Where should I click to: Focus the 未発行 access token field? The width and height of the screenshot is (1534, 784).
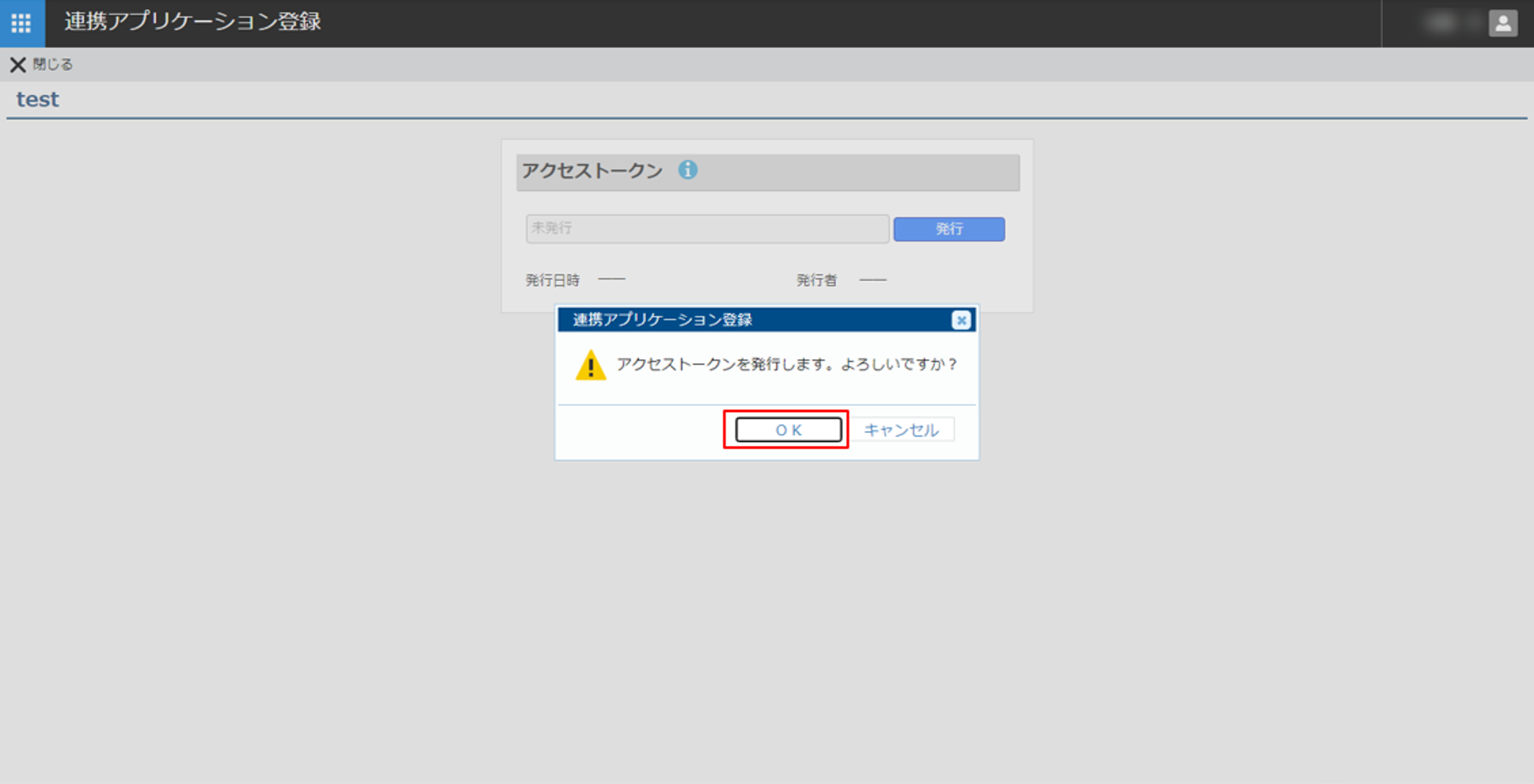tap(707, 229)
